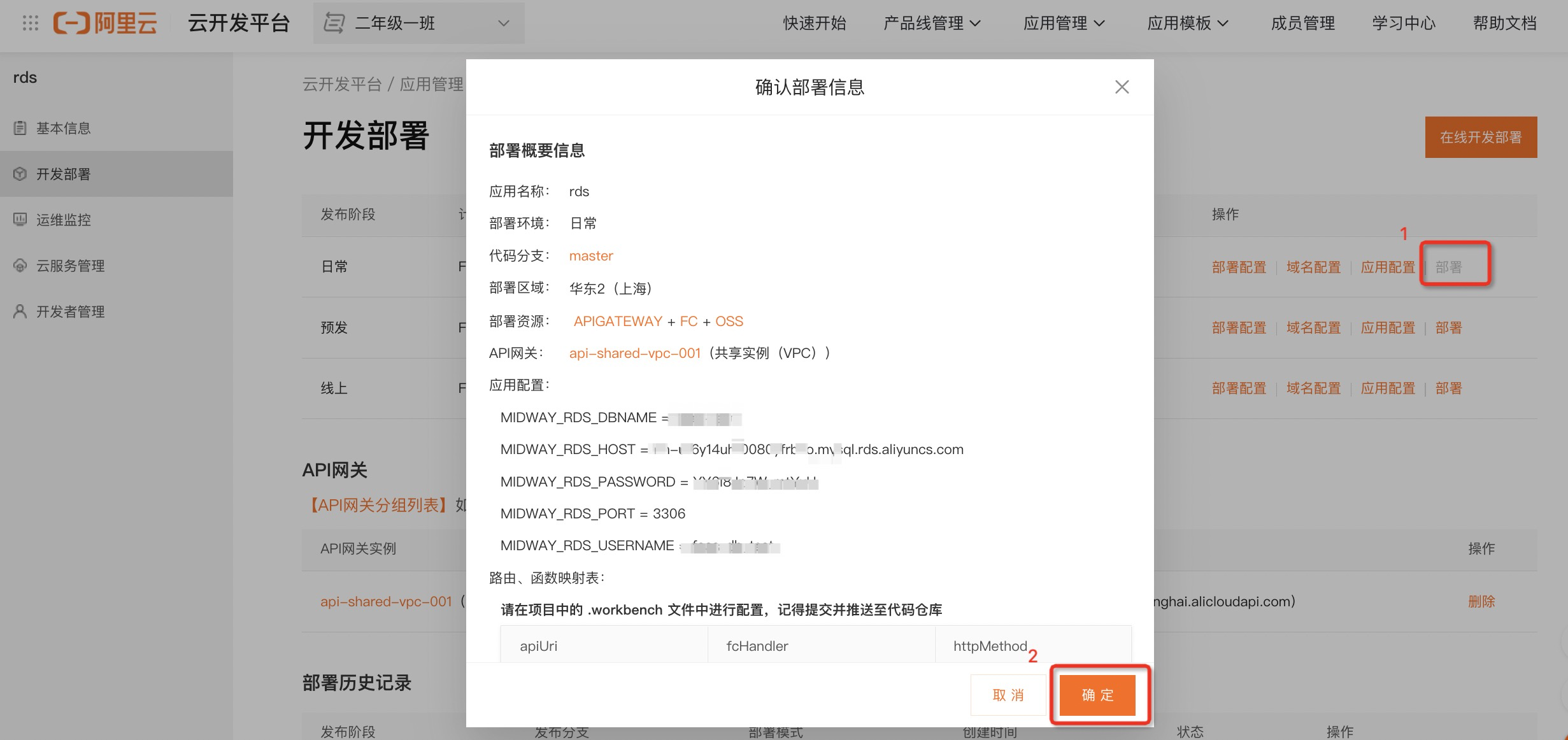Click 应用配置 in the 线上 row
This screenshot has width=1568, height=740.
1388,388
